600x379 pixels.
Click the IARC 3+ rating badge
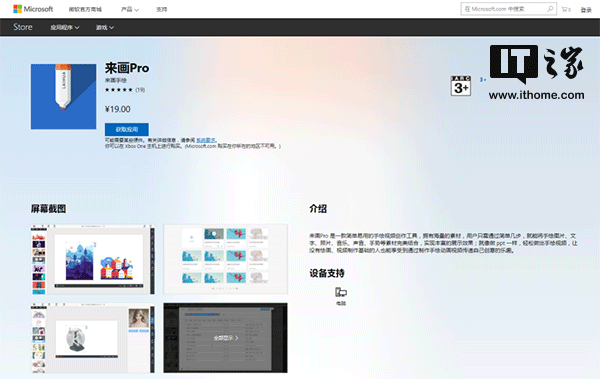tap(461, 86)
